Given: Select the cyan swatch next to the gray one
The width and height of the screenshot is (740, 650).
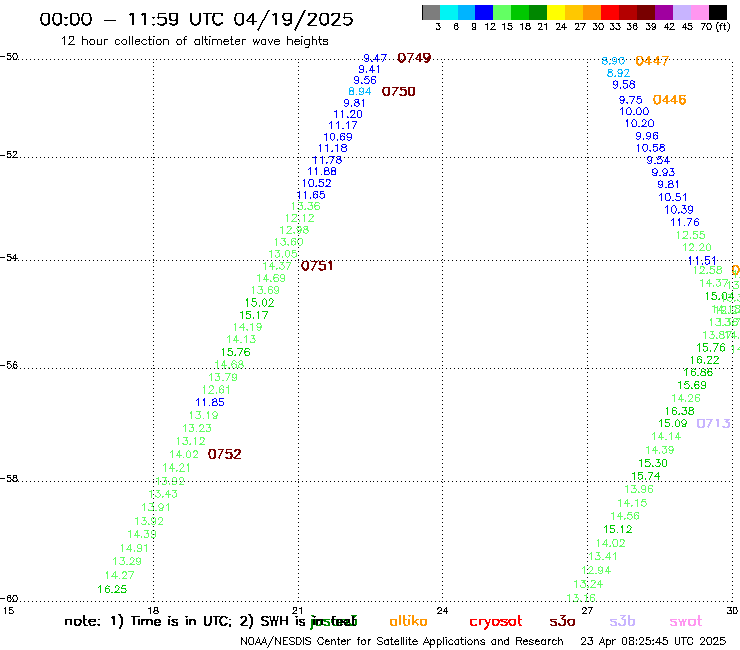Looking at the screenshot, I should point(449,13).
